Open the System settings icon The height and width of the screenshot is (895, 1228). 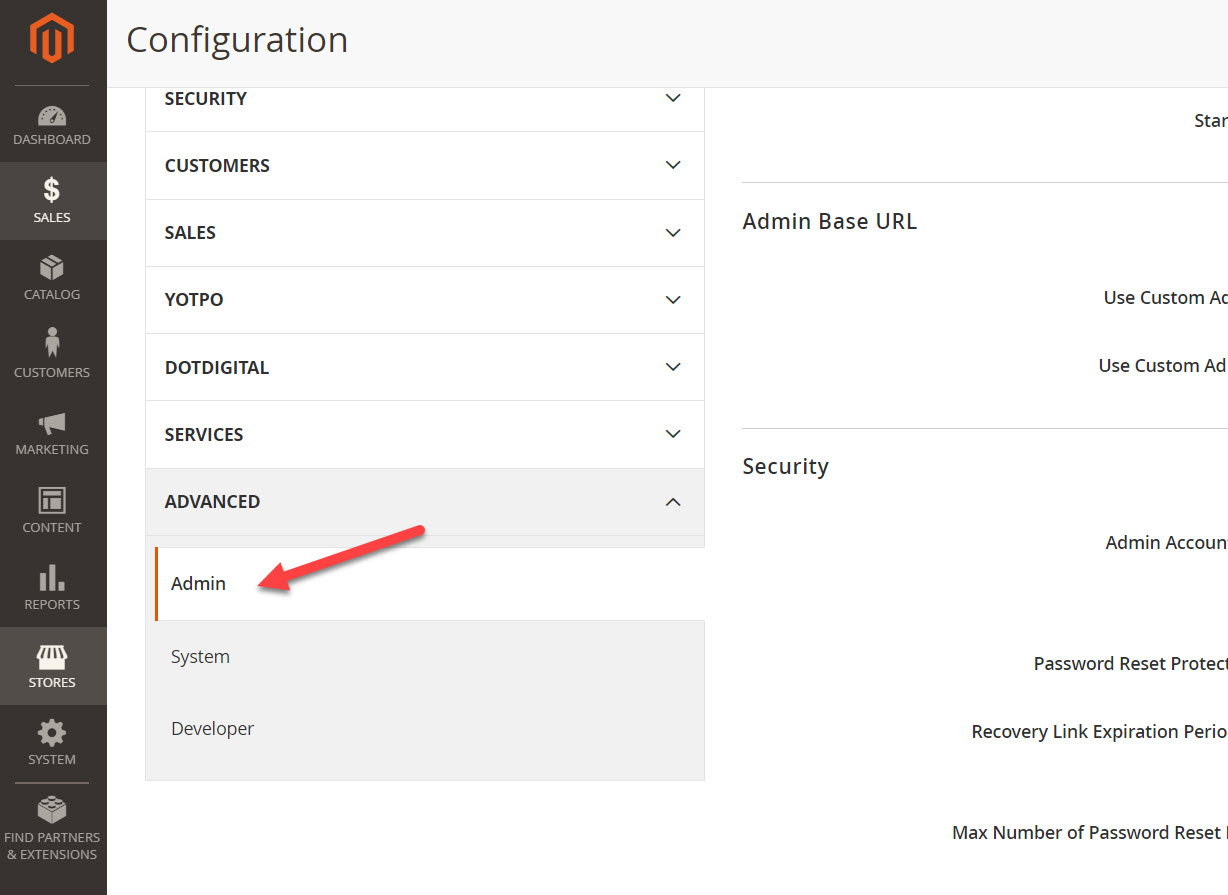(52, 743)
